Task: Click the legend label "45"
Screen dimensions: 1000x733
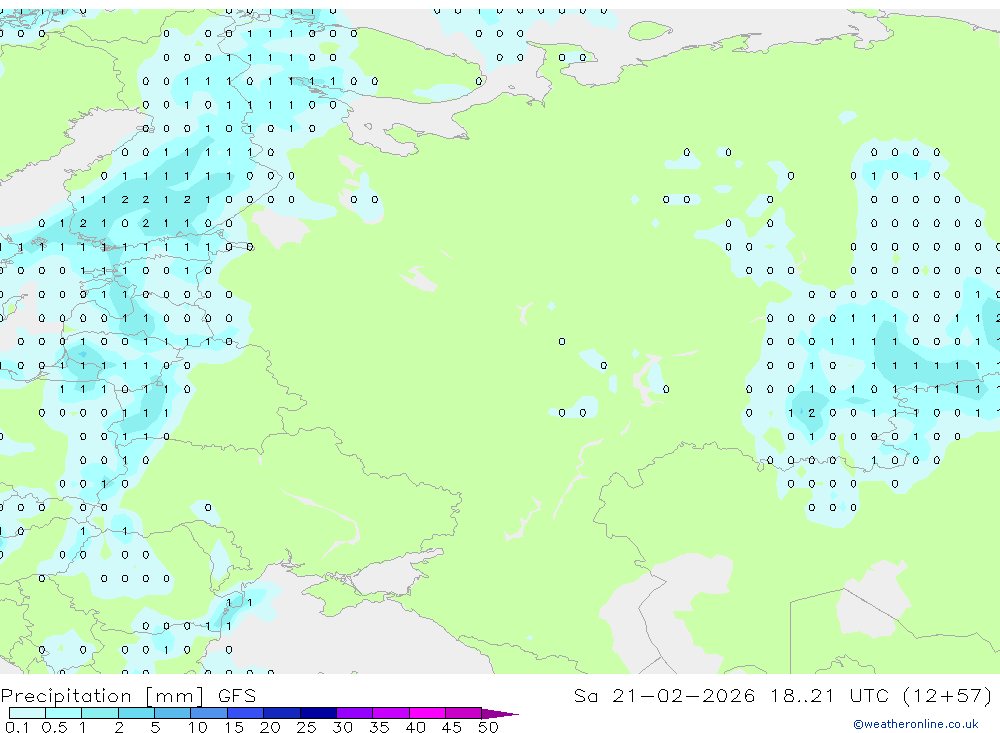Action: pyautogui.click(x=452, y=727)
